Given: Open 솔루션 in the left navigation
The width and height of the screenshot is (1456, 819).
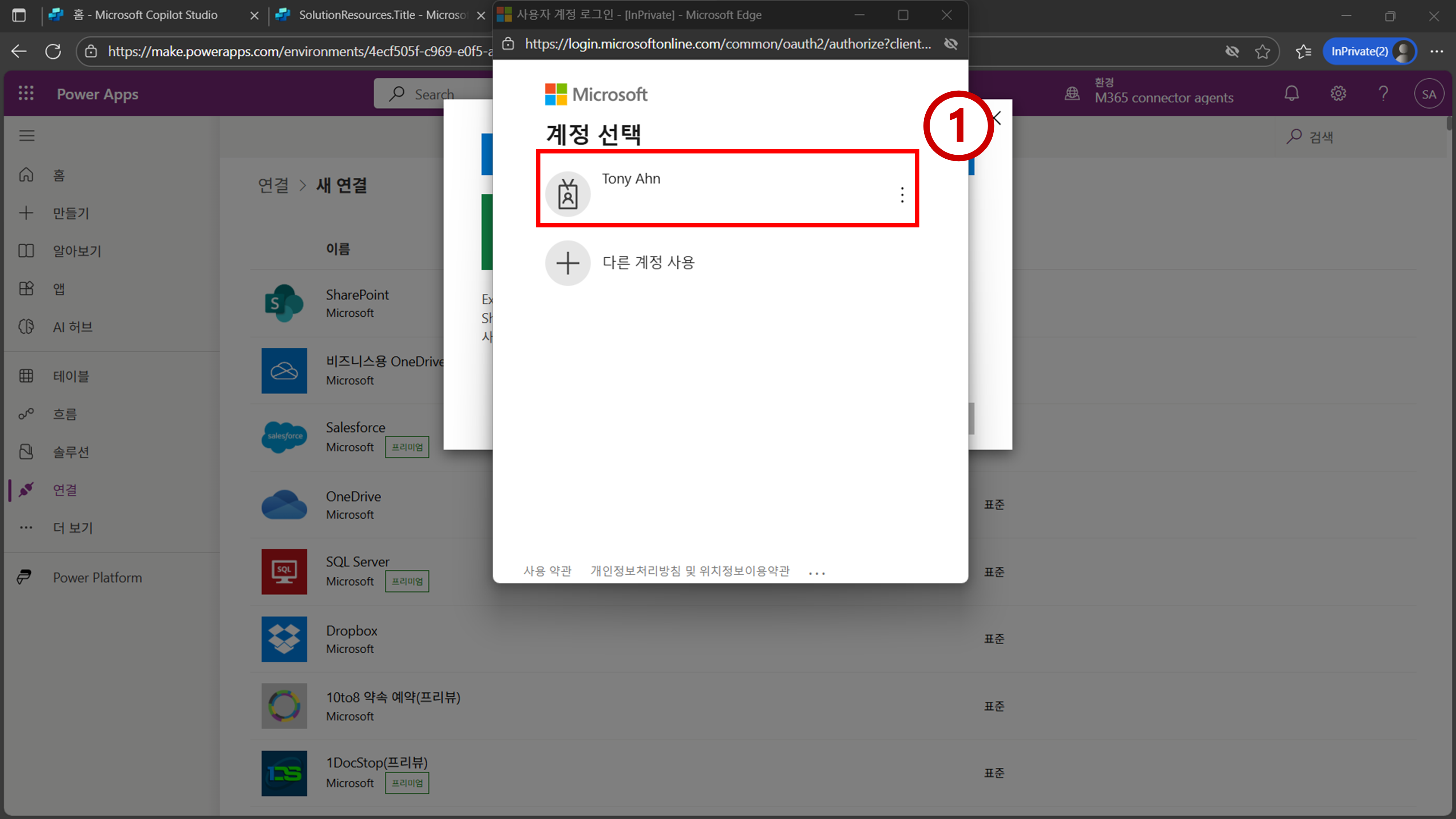Looking at the screenshot, I should click(71, 452).
